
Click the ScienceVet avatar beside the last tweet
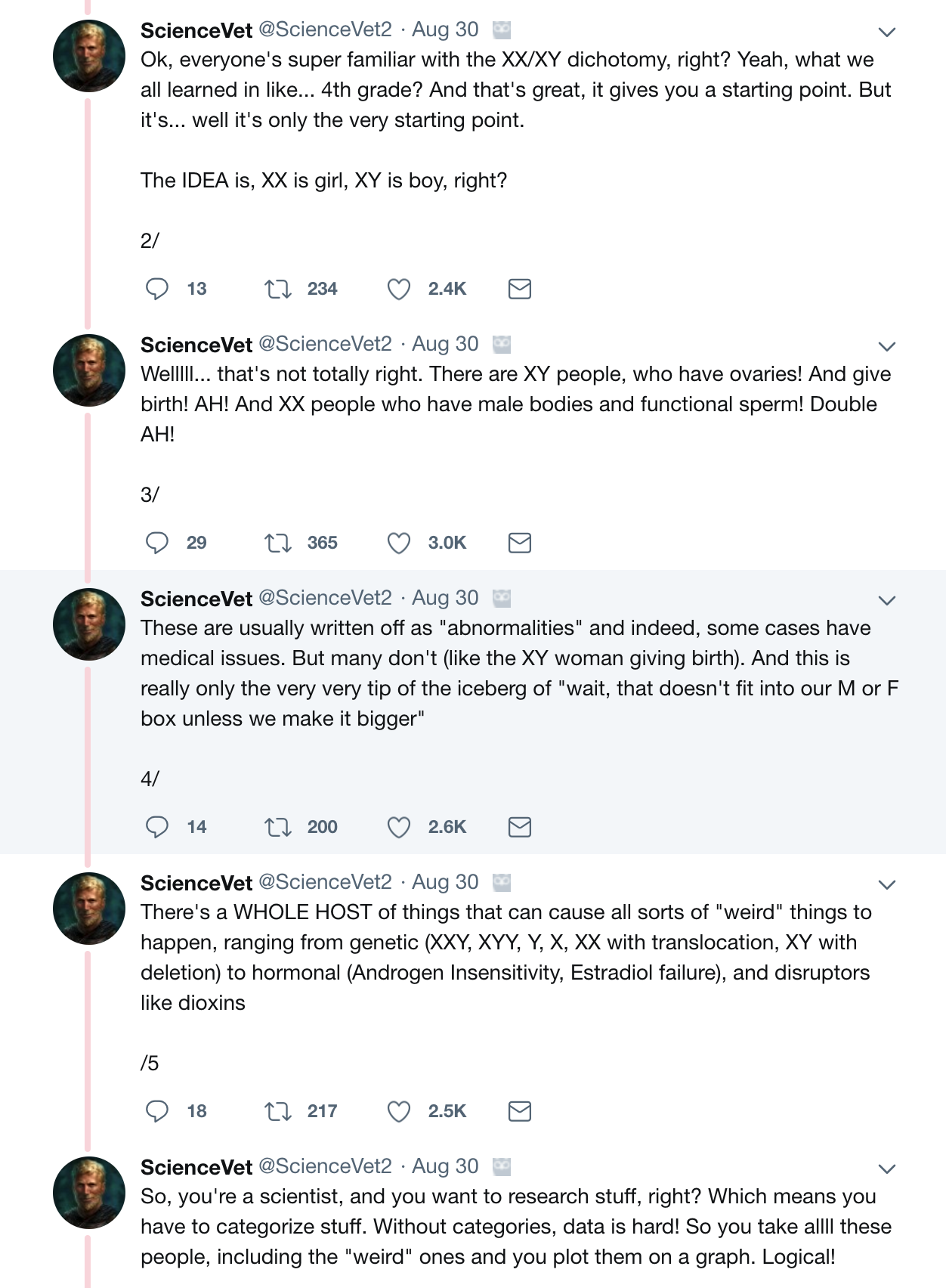coord(89,1193)
